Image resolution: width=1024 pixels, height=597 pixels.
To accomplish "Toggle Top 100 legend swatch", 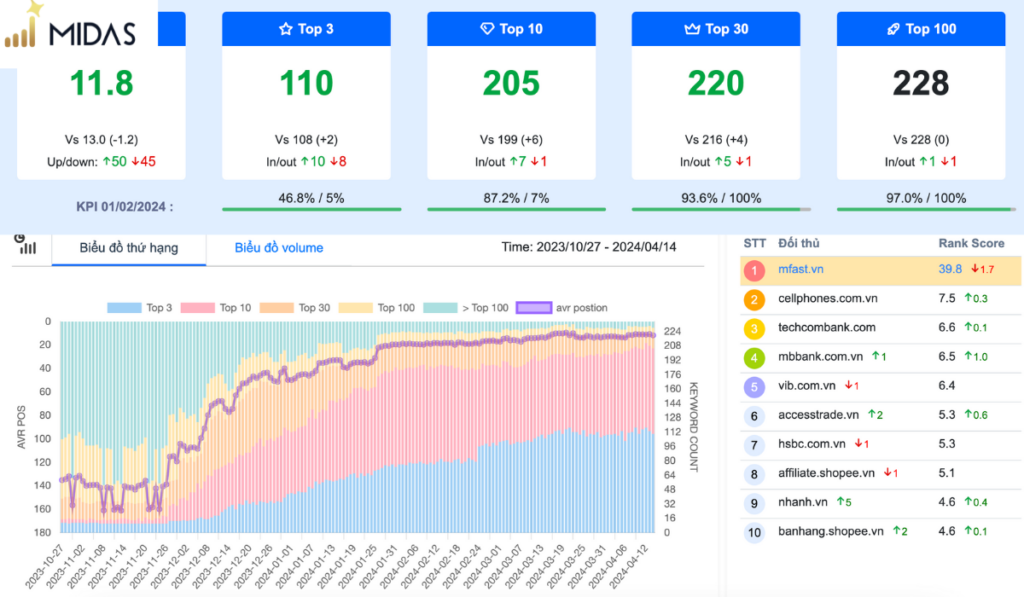I will point(355,308).
